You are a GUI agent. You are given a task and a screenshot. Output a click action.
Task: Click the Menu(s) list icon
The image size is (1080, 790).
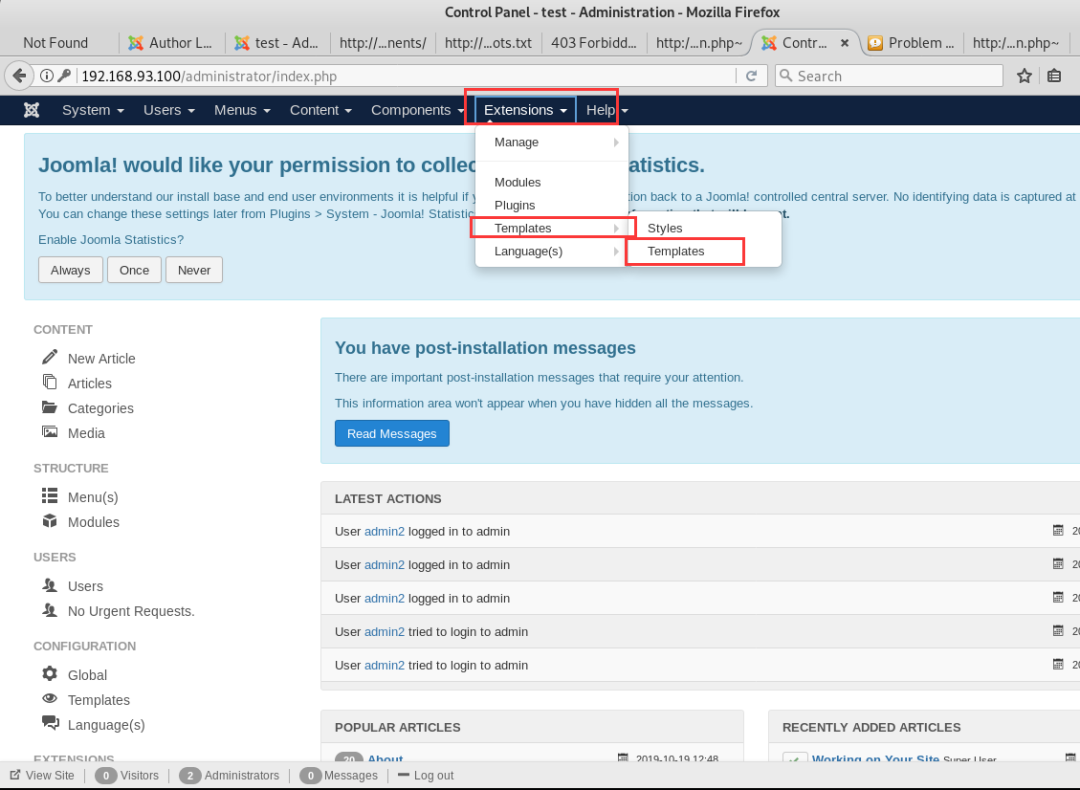pos(50,495)
